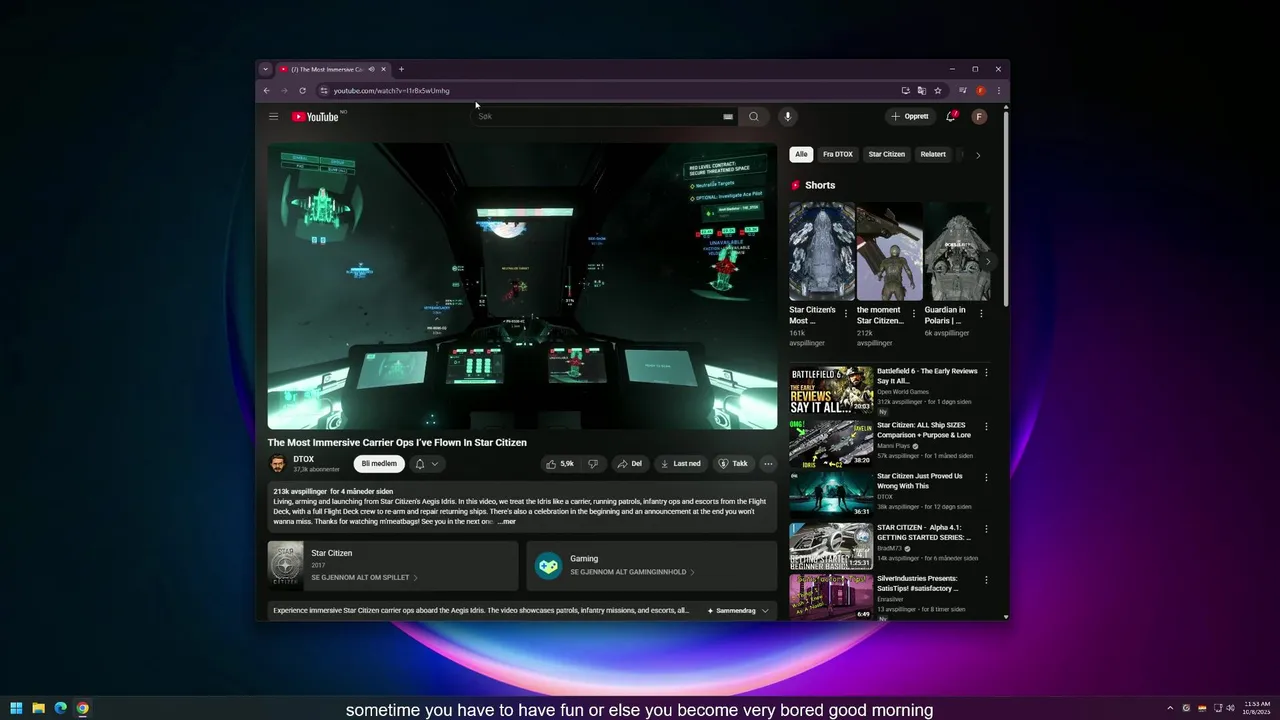Show the next Shorts with the carousel arrow

coord(988,262)
